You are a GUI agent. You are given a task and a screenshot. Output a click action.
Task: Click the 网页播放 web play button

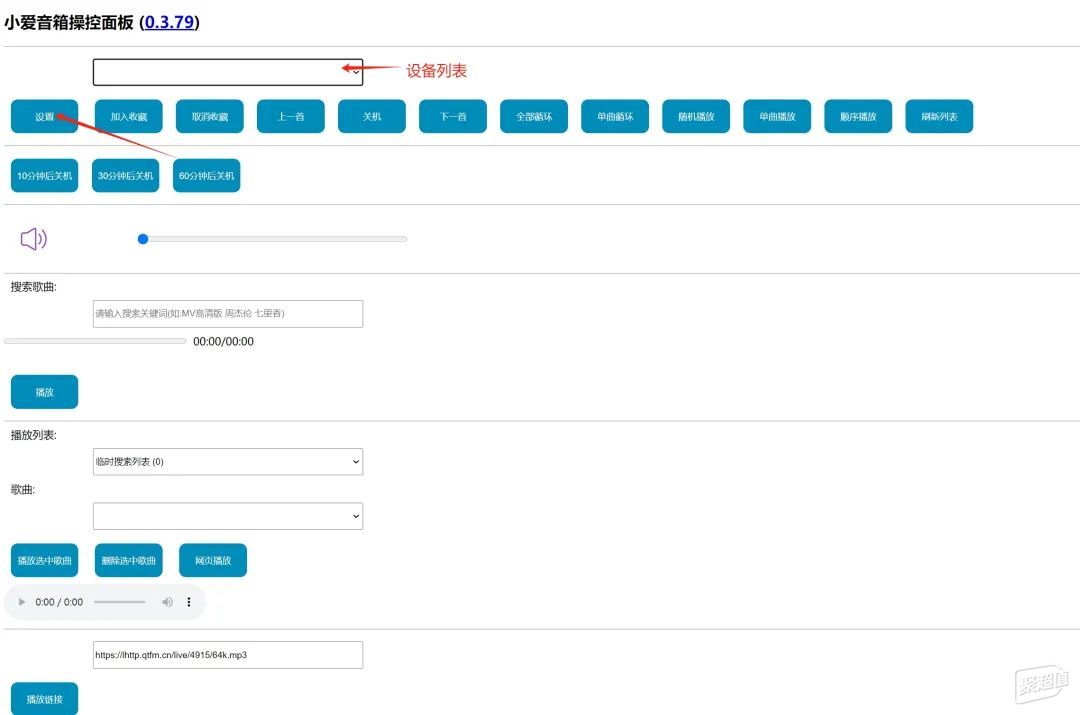pyautogui.click(x=213, y=561)
